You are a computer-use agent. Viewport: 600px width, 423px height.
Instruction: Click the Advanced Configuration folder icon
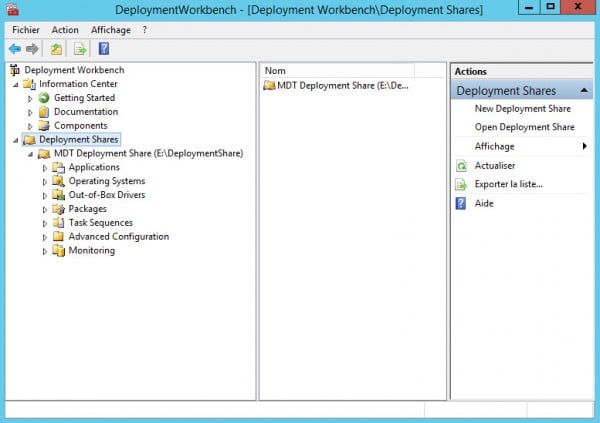coord(59,237)
